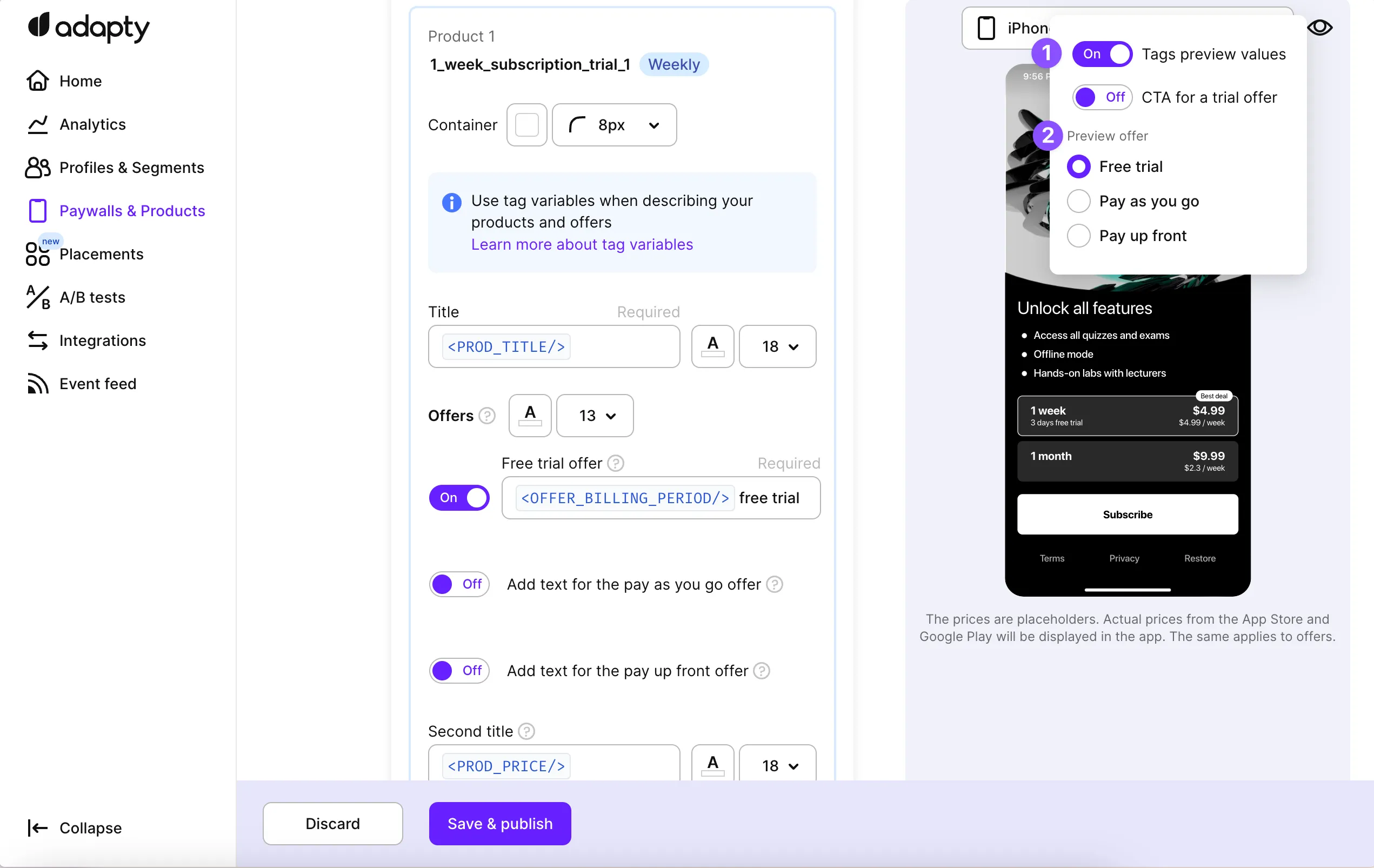This screenshot has height=868, width=1374.
Task: Expand the Title font size 18 dropdown
Action: [777, 346]
